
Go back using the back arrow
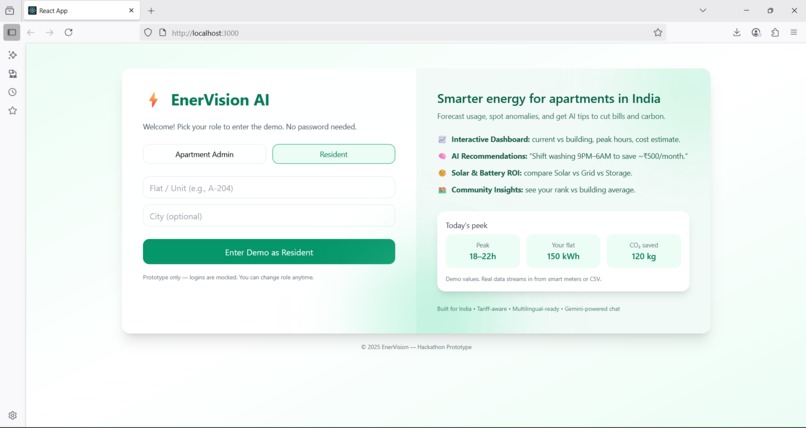(31, 32)
